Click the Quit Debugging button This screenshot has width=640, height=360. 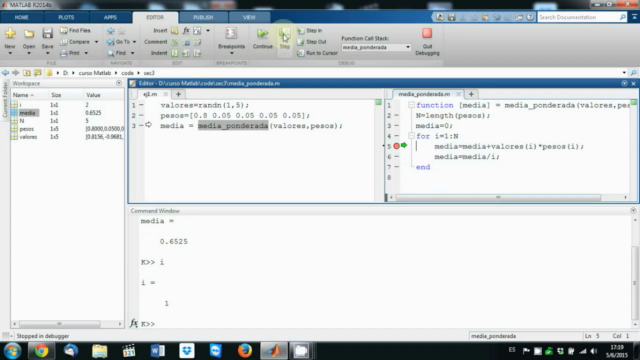[427, 41]
